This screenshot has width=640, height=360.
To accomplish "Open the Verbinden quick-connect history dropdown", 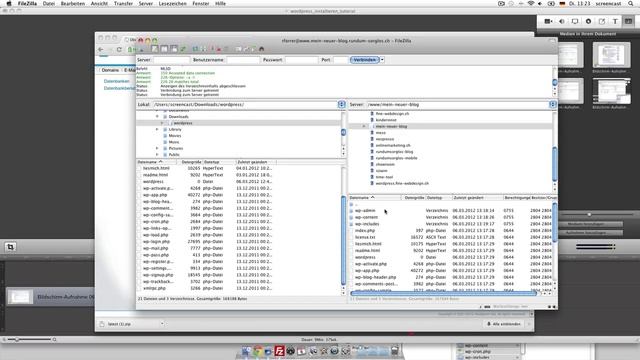I will tap(382, 60).
